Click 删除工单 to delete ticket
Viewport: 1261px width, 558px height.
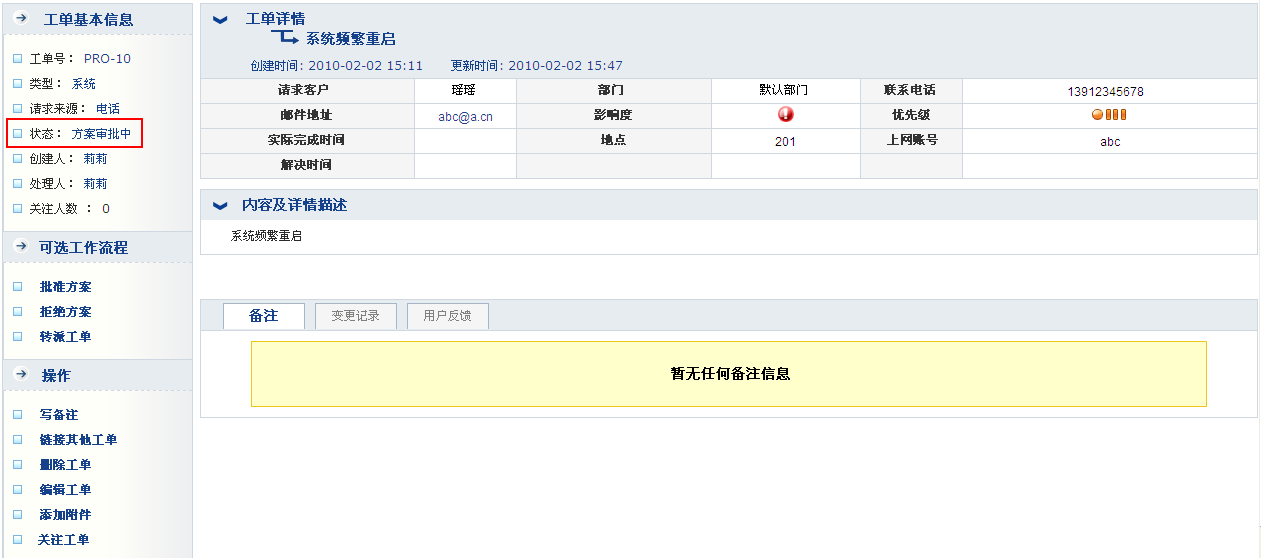(65, 465)
